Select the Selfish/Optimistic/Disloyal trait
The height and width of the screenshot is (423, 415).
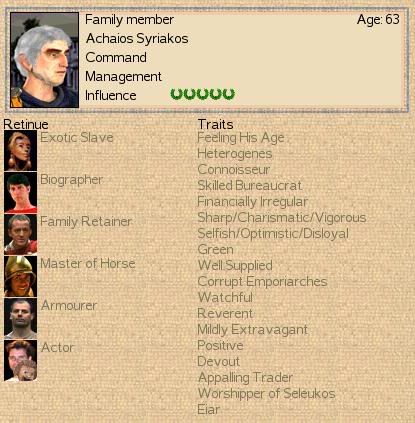pos(273,234)
